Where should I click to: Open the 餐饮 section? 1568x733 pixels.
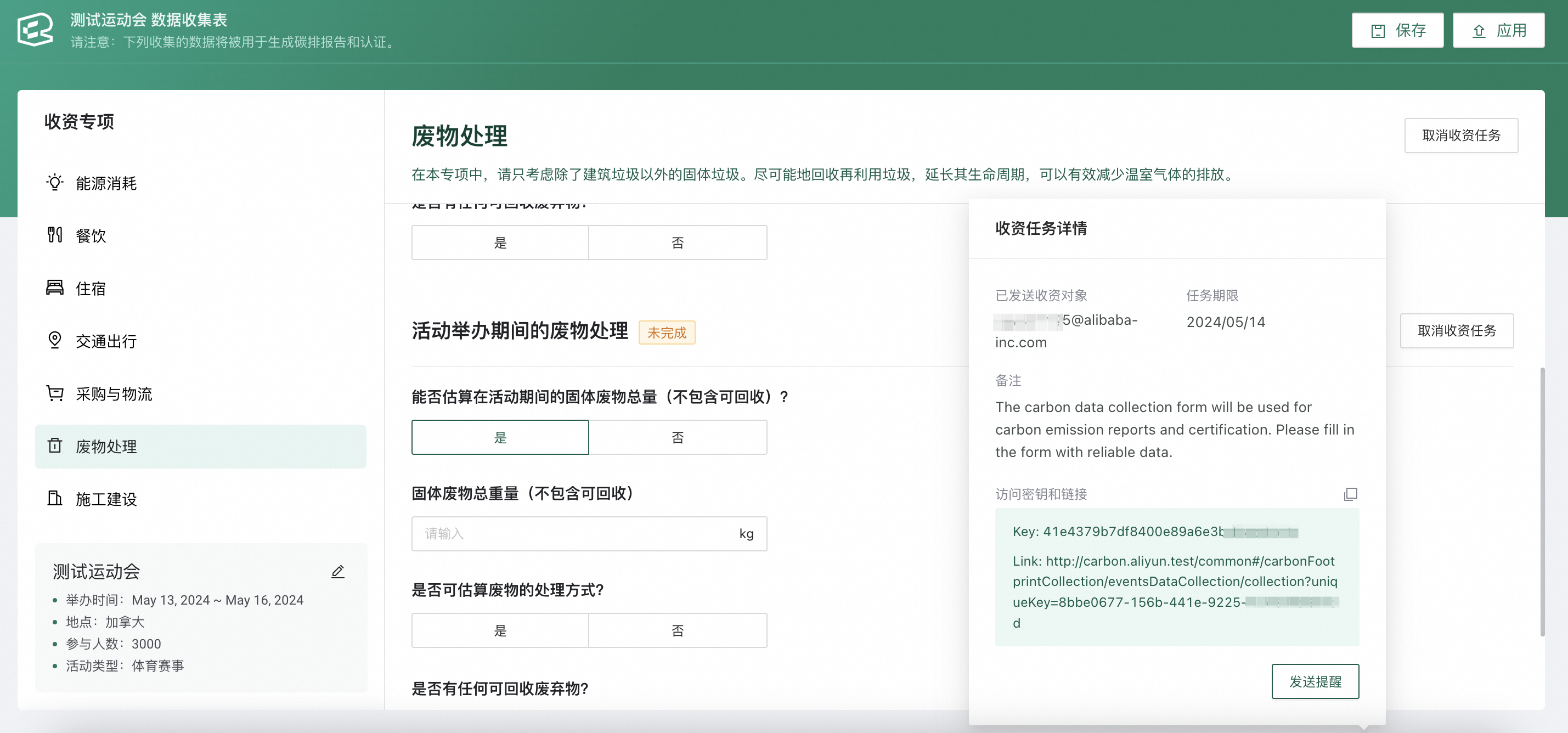(200, 235)
